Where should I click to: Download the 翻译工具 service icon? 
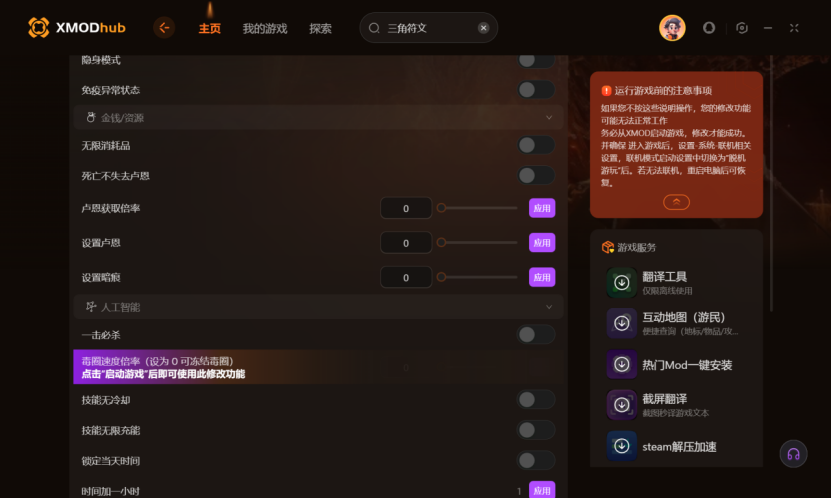click(x=622, y=283)
